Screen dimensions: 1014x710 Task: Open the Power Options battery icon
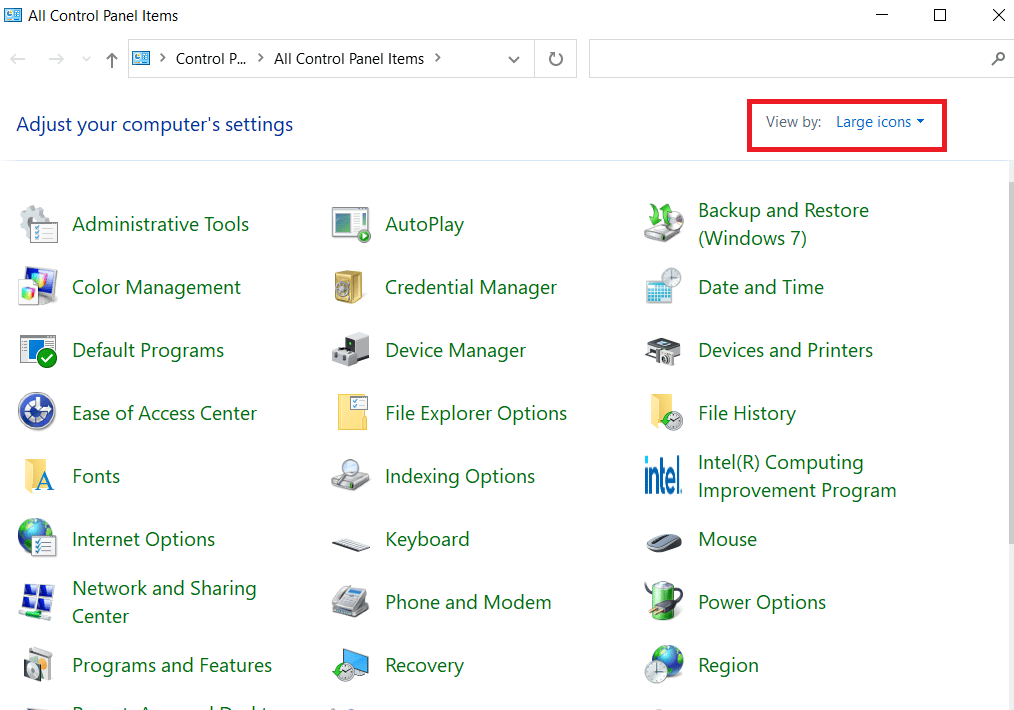663,600
